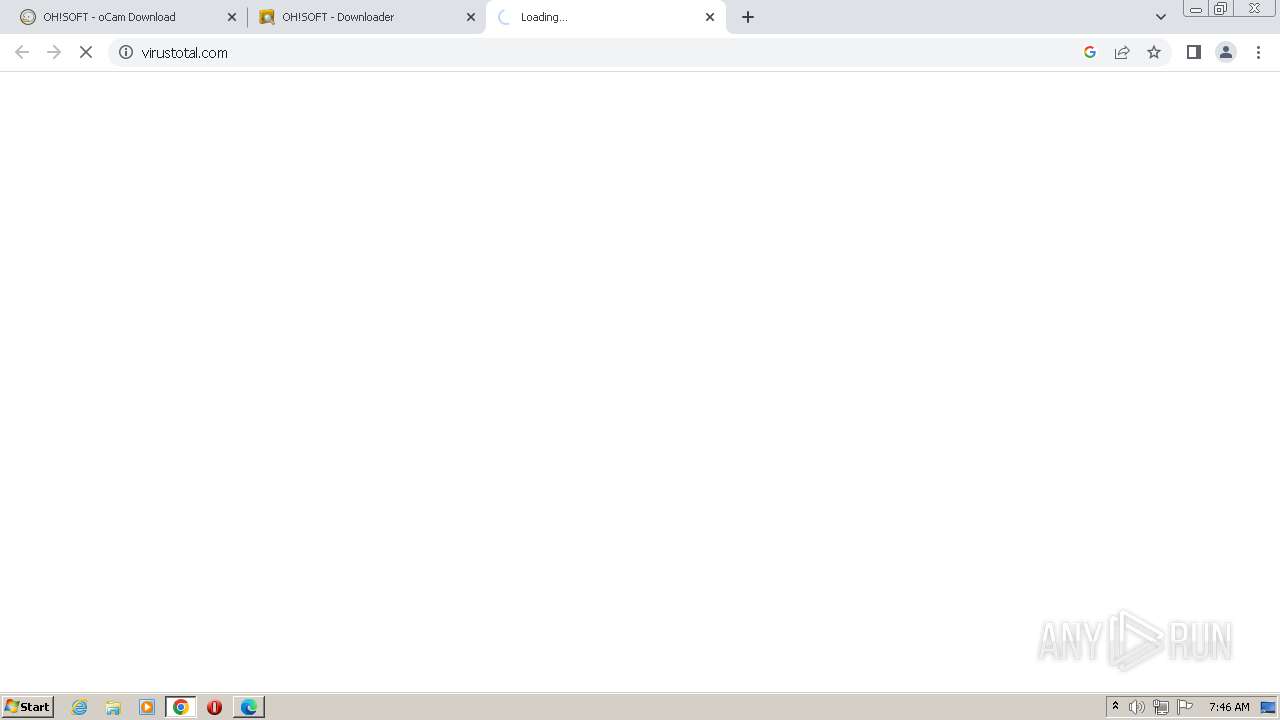Open Action Center flag icon

1185,707
